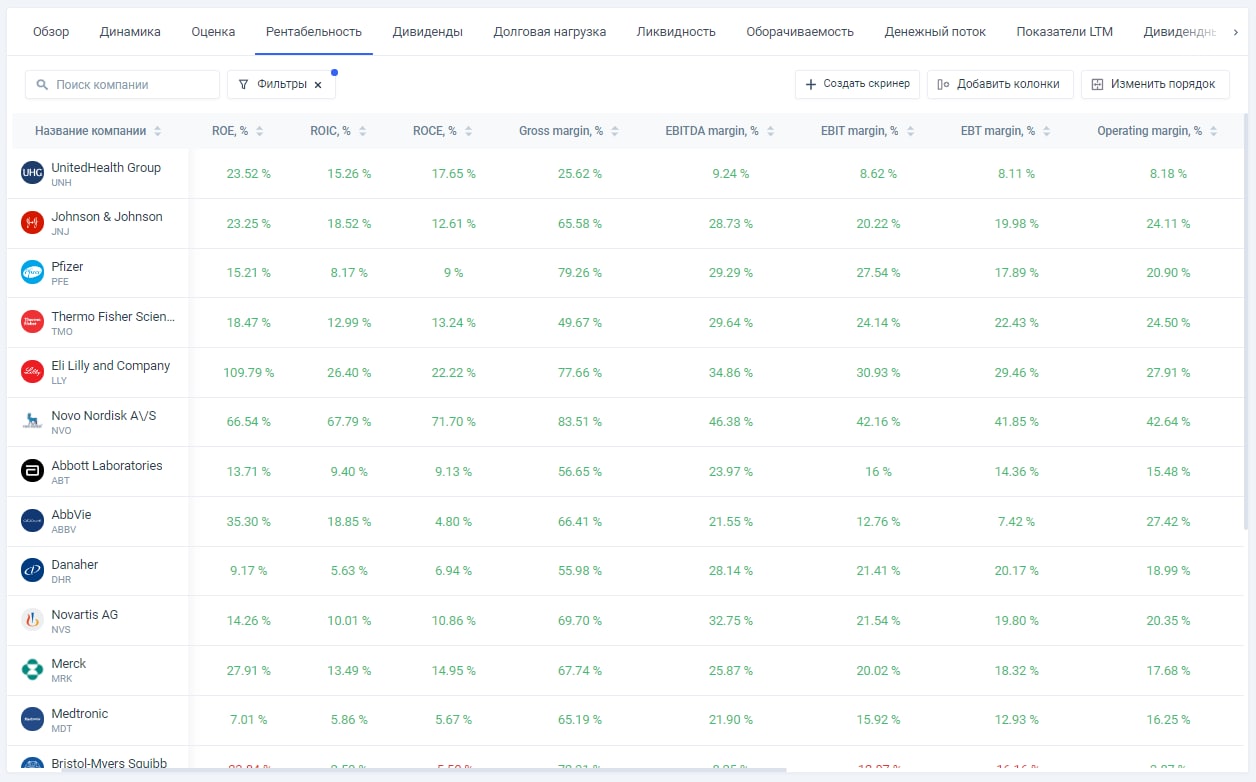This screenshot has height=782, width=1256.
Task: Open the Фильтры button
Action: (281, 85)
